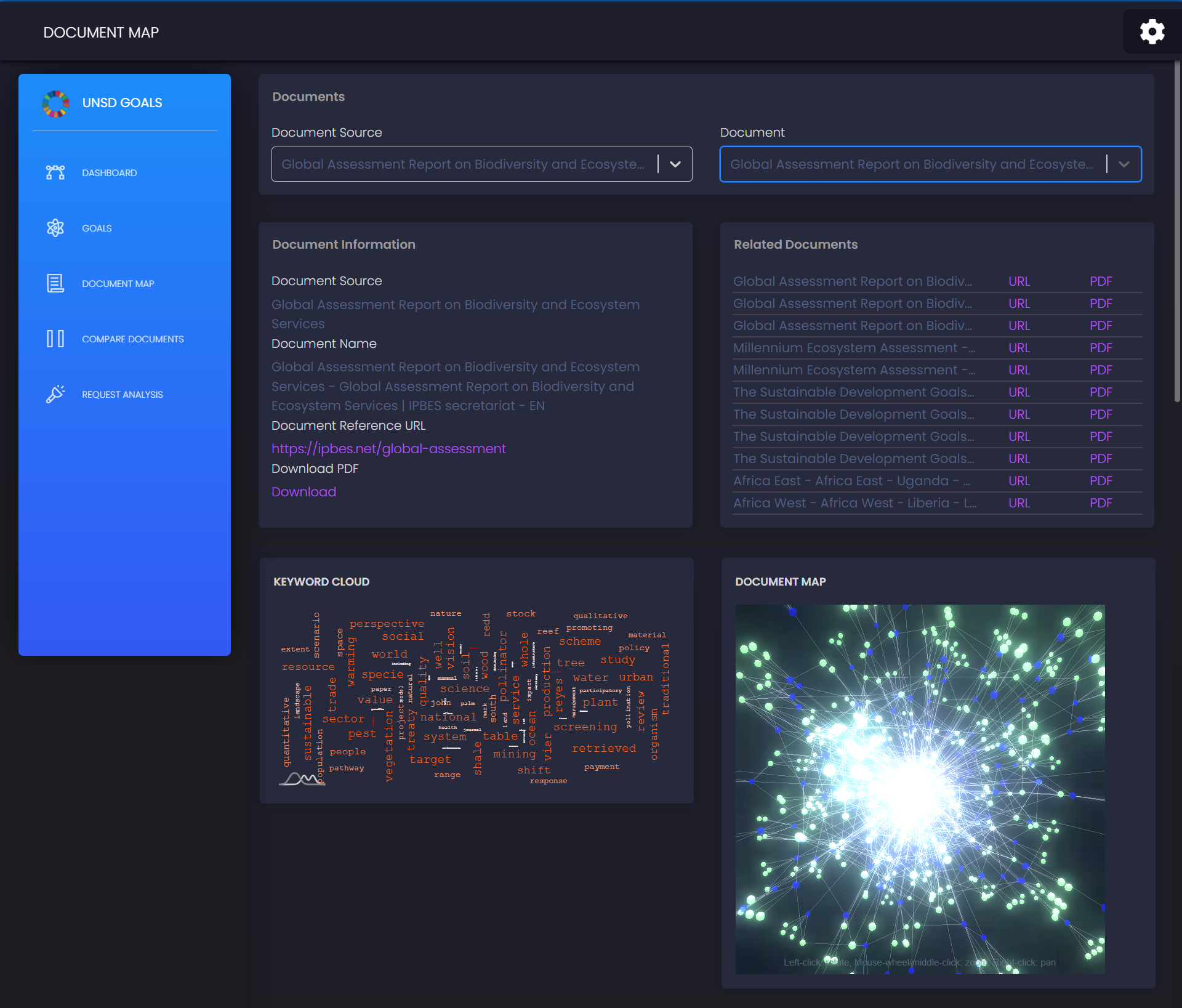Open PDF for first Millennium Ecosystem Assessment

[1100, 348]
